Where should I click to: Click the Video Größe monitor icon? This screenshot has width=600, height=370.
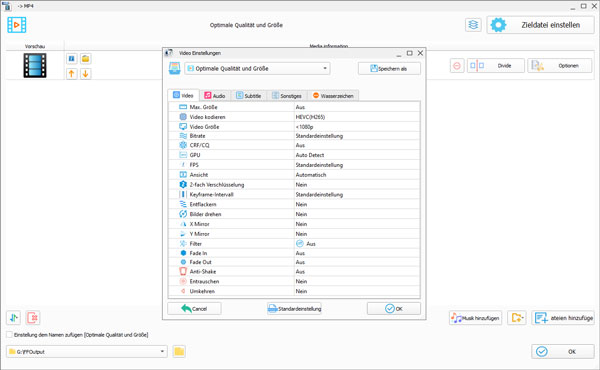(183, 126)
